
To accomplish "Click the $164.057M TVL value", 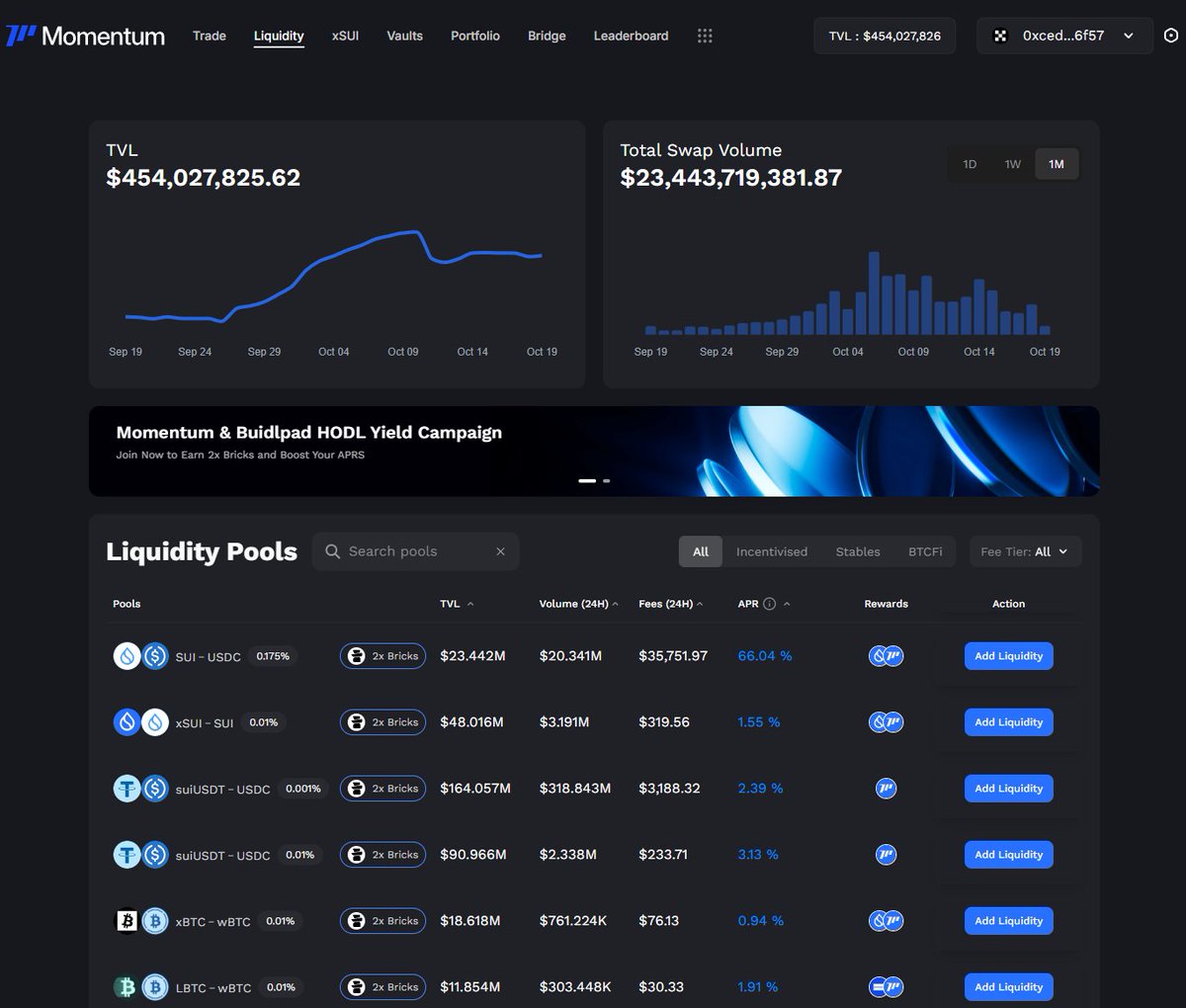I will 475,789.
